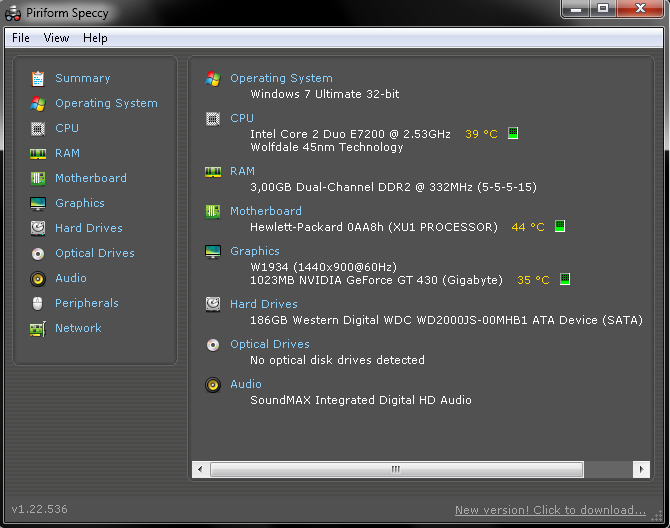This screenshot has height=528, width=670.
Task: Open Motherboard details from sidebar
Action: 91,178
